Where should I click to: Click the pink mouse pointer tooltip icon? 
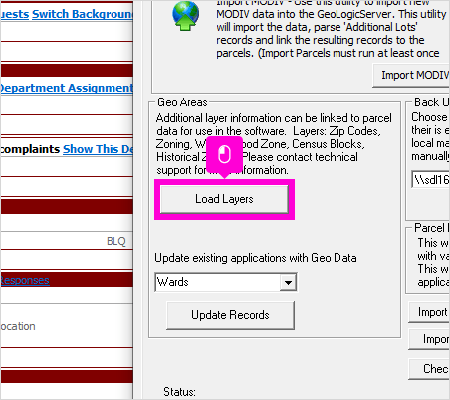(x=224, y=155)
